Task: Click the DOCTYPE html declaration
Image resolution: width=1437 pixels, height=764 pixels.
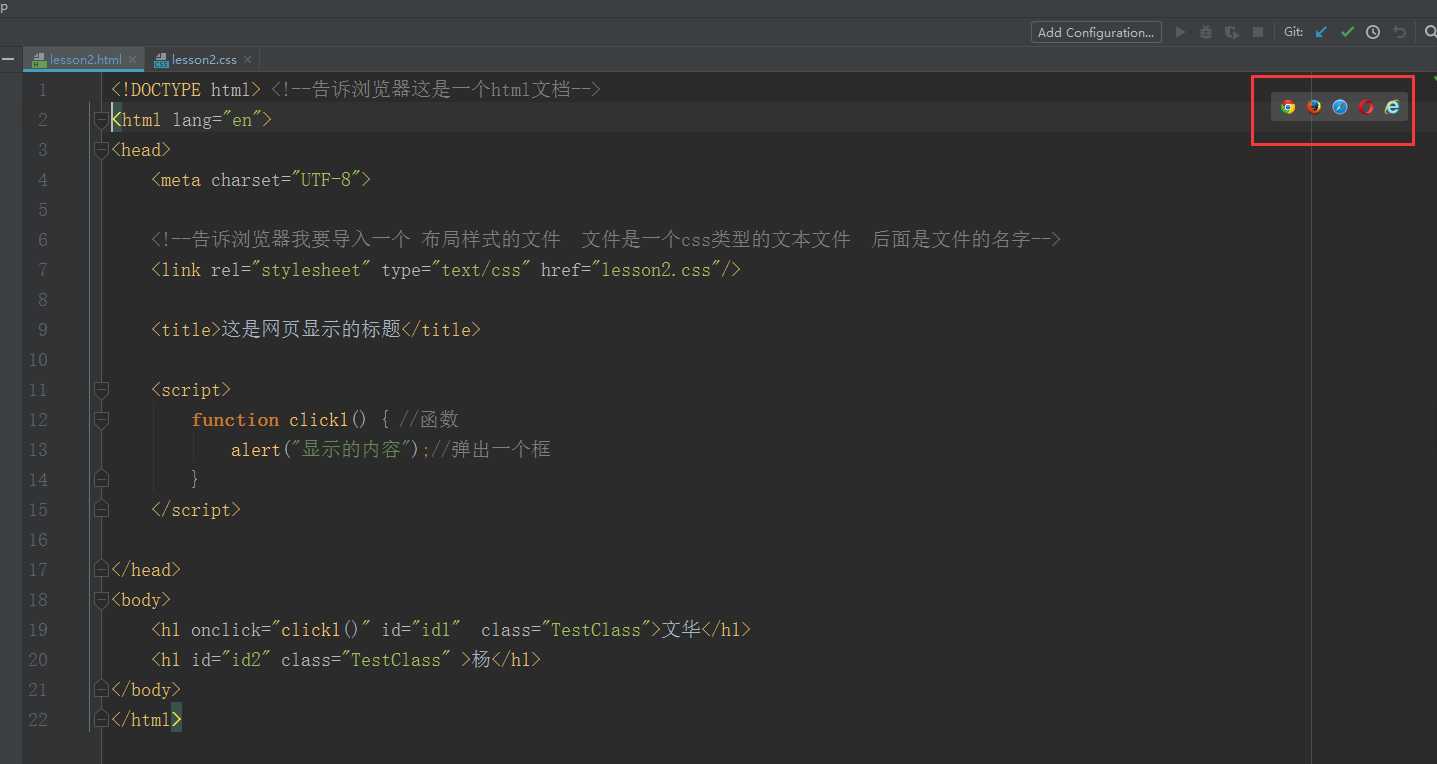Action: pyautogui.click(x=186, y=90)
